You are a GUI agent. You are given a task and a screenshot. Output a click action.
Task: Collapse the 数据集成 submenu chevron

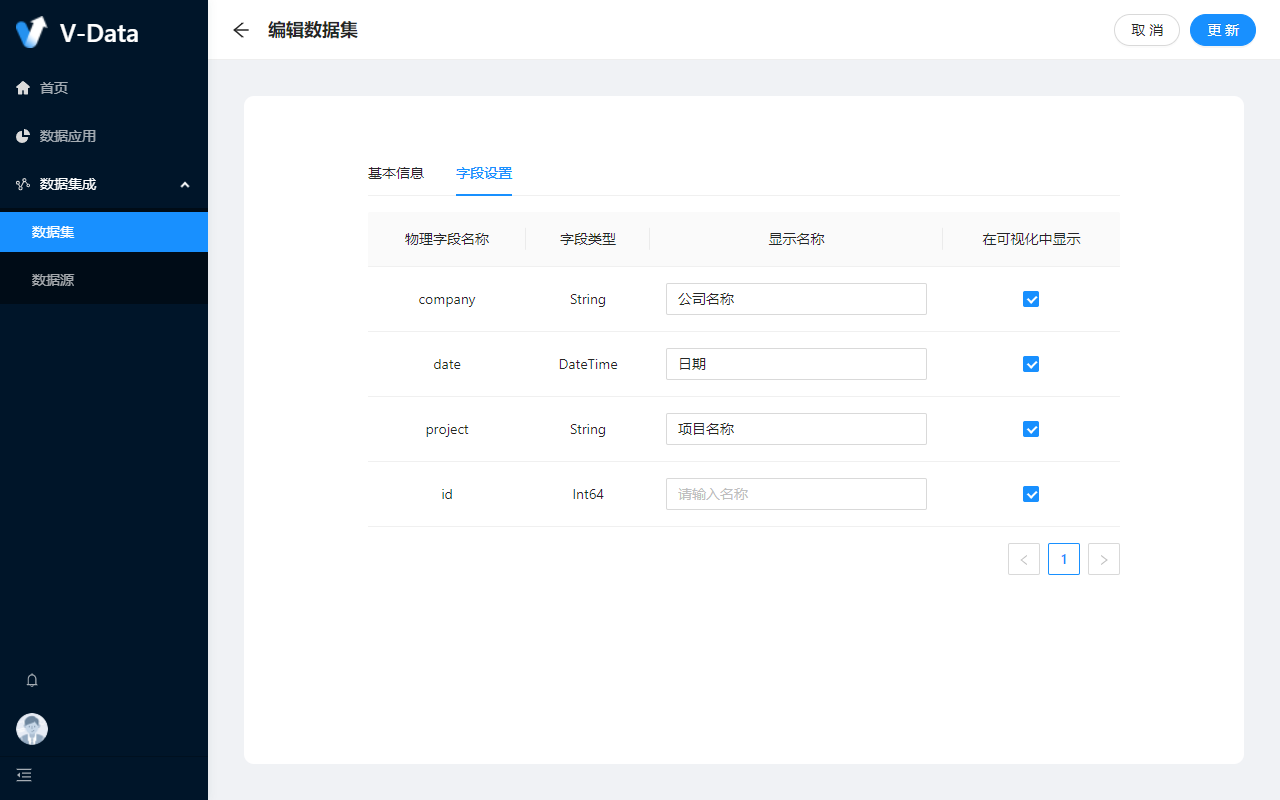[185, 184]
